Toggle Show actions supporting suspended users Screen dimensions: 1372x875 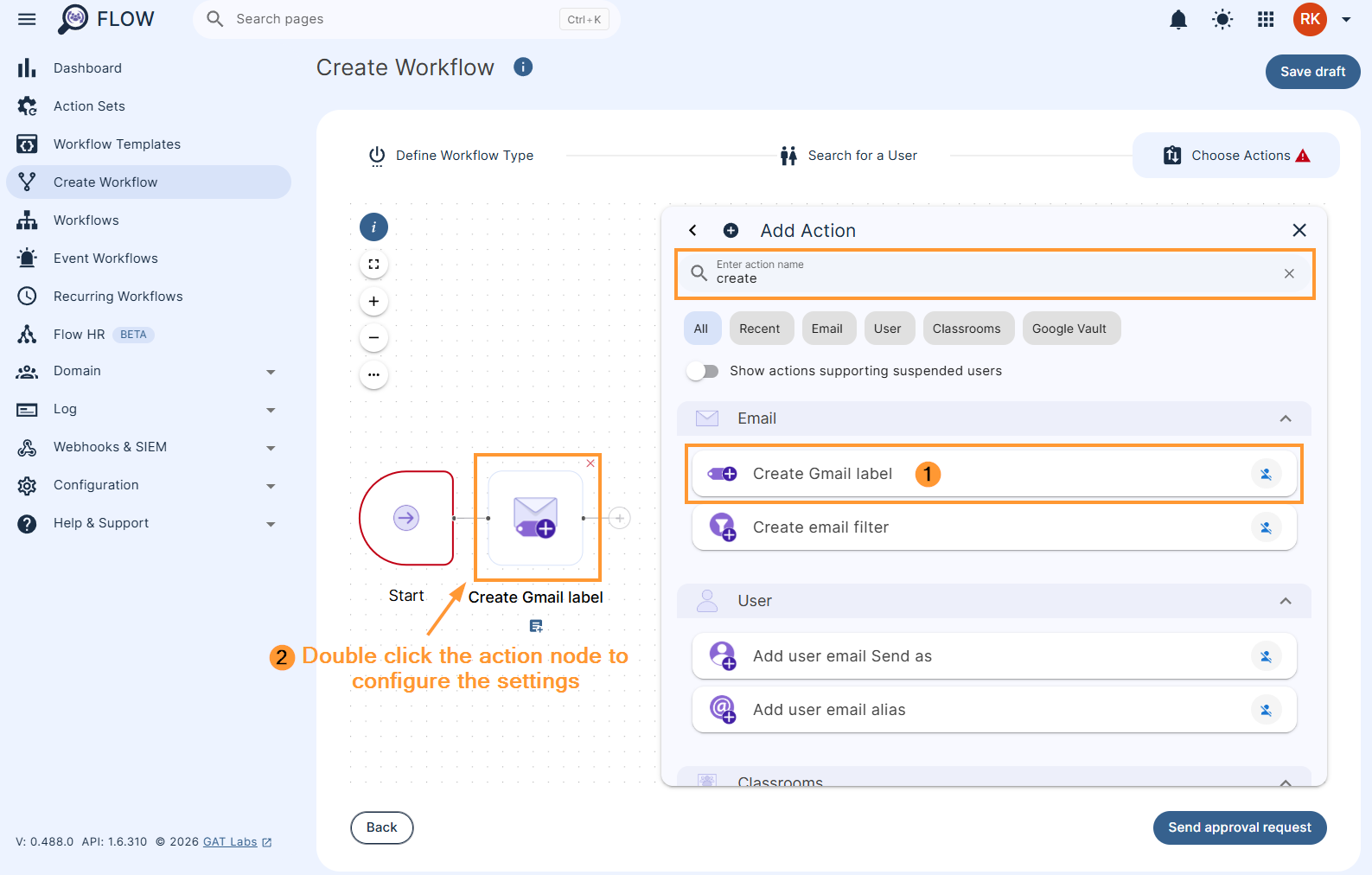point(703,371)
